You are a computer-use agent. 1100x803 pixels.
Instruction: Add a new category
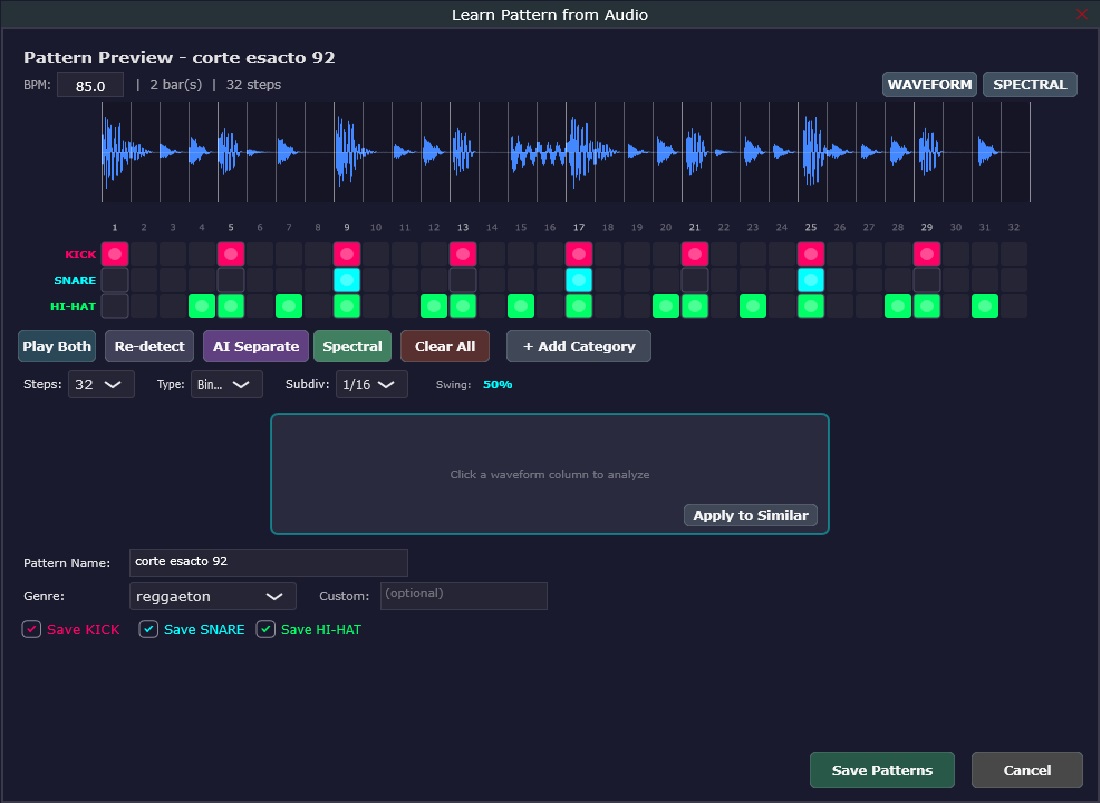579,346
